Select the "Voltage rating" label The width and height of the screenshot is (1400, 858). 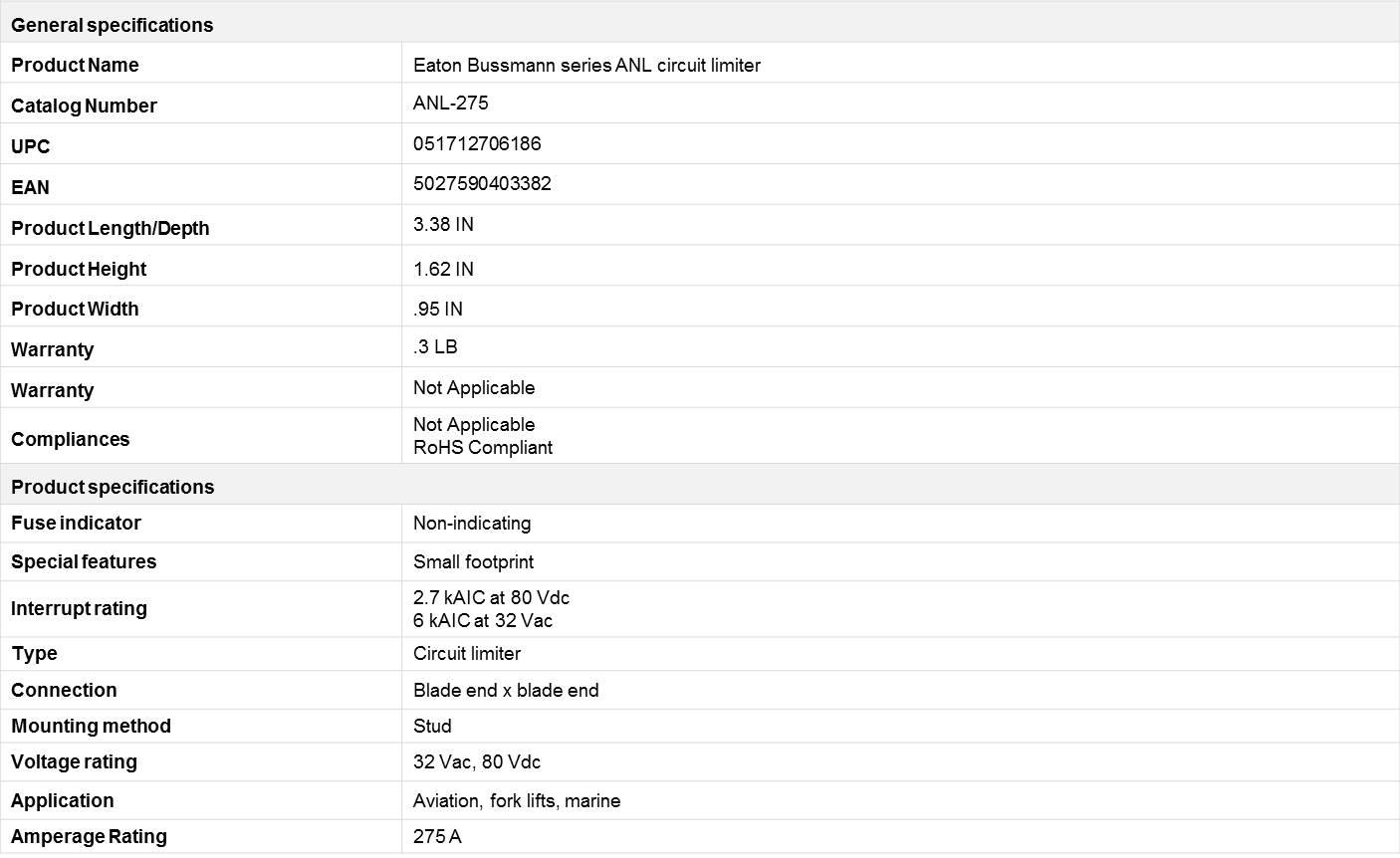pyautogui.click(x=74, y=761)
